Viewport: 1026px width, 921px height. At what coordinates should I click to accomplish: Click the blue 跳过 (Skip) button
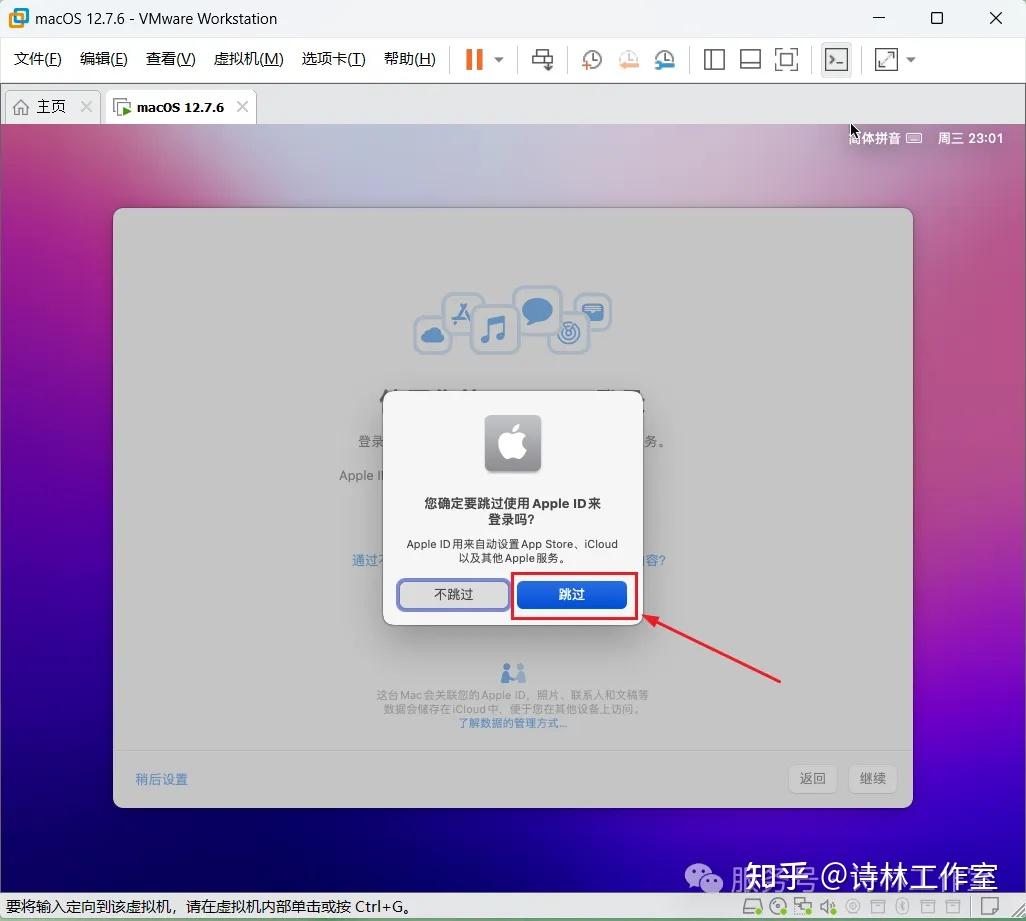pos(571,595)
